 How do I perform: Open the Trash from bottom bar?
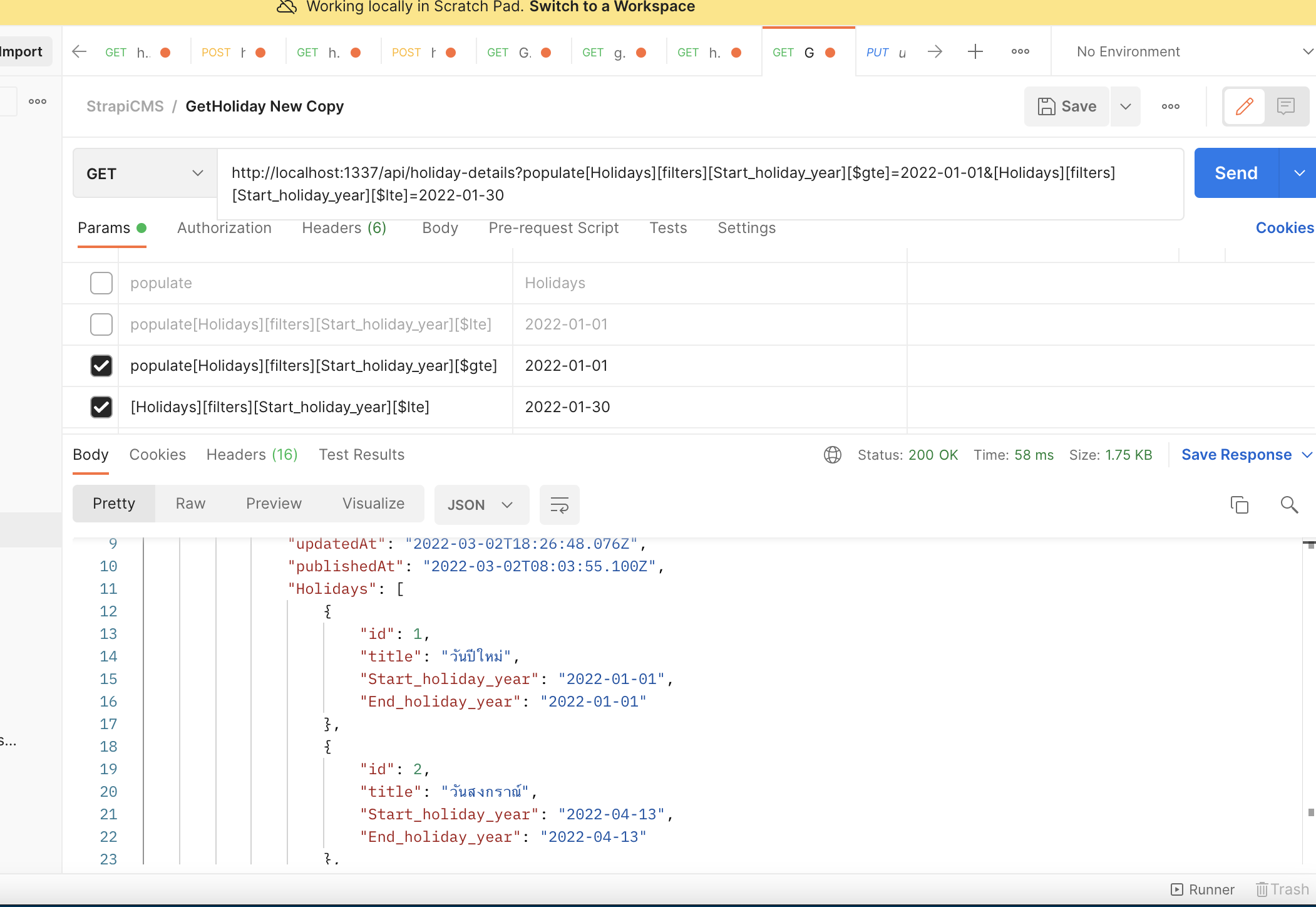(1282, 889)
